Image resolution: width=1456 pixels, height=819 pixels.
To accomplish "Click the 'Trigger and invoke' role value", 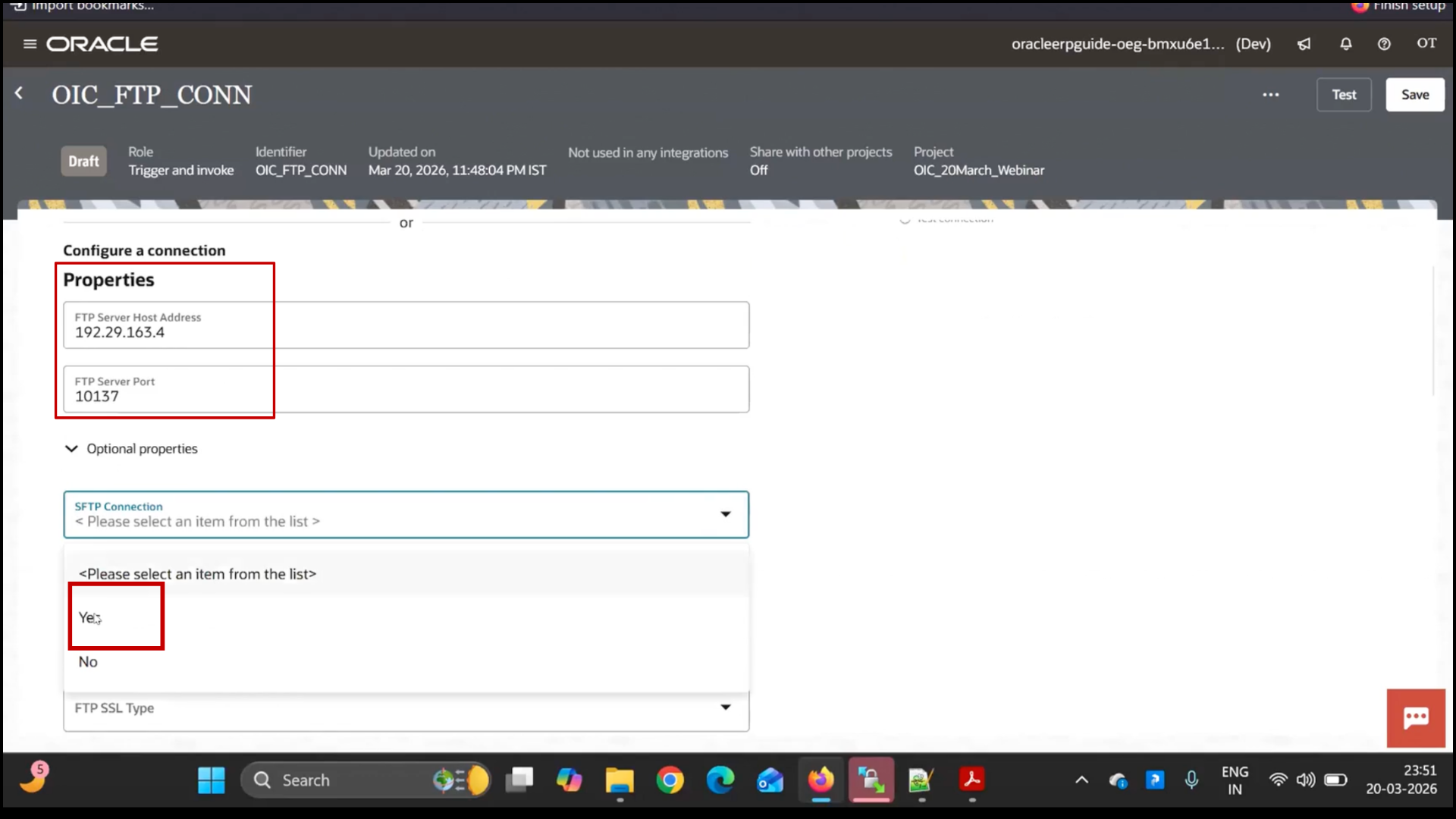I will click(181, 171).
